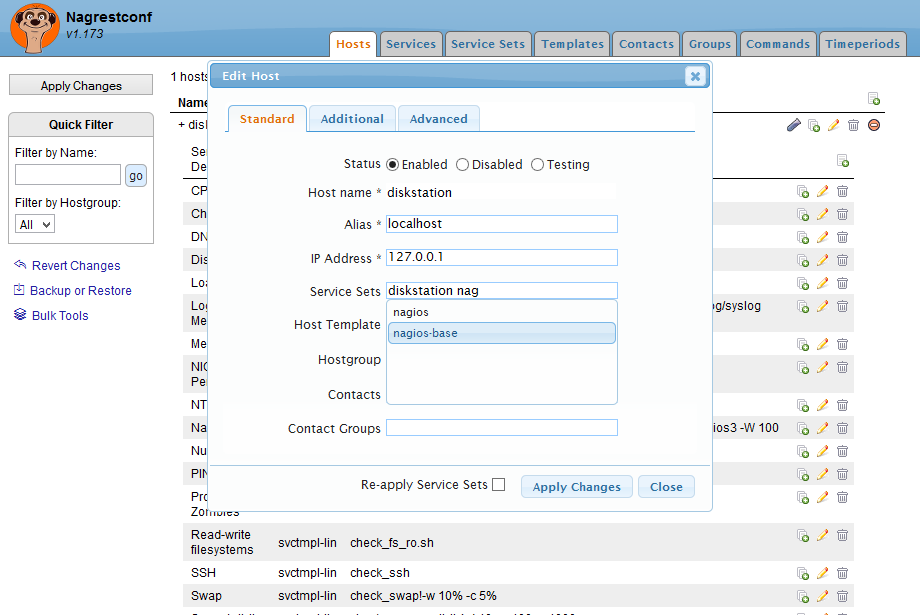Delete the Read-write filesystems service
This screenshot has height=615, width=921.
click(x=842, y=536)
